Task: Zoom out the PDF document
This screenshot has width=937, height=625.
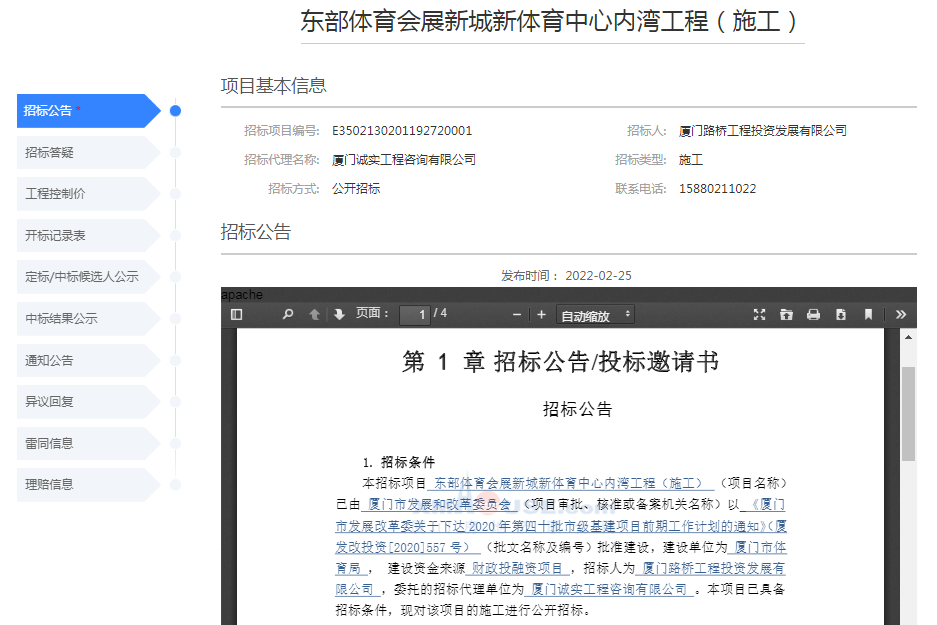Action: pyautogui.click(x=517, y=315)
